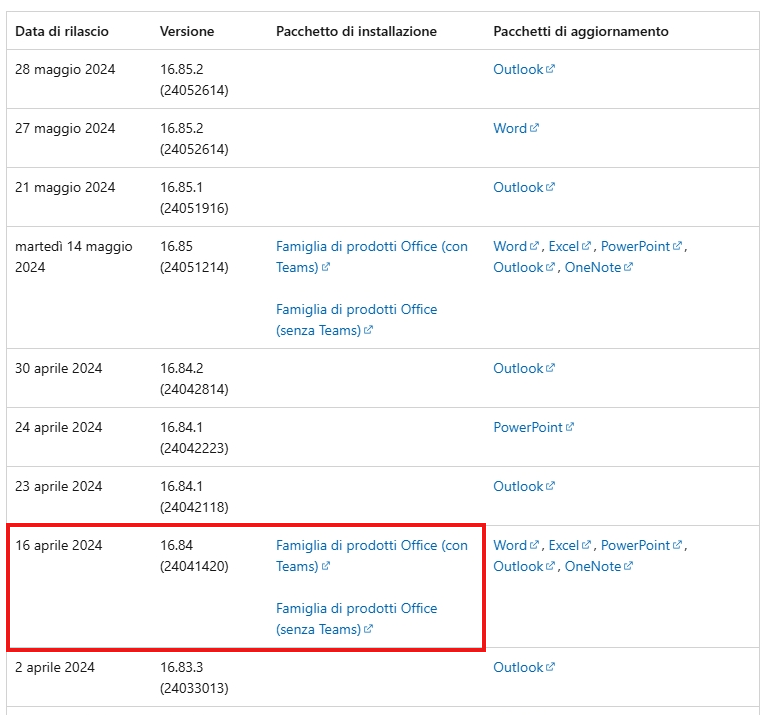Open Outlook update link for 23 aprile 2024
Screen dimensions: 771x715
click(x=524, y=486)
